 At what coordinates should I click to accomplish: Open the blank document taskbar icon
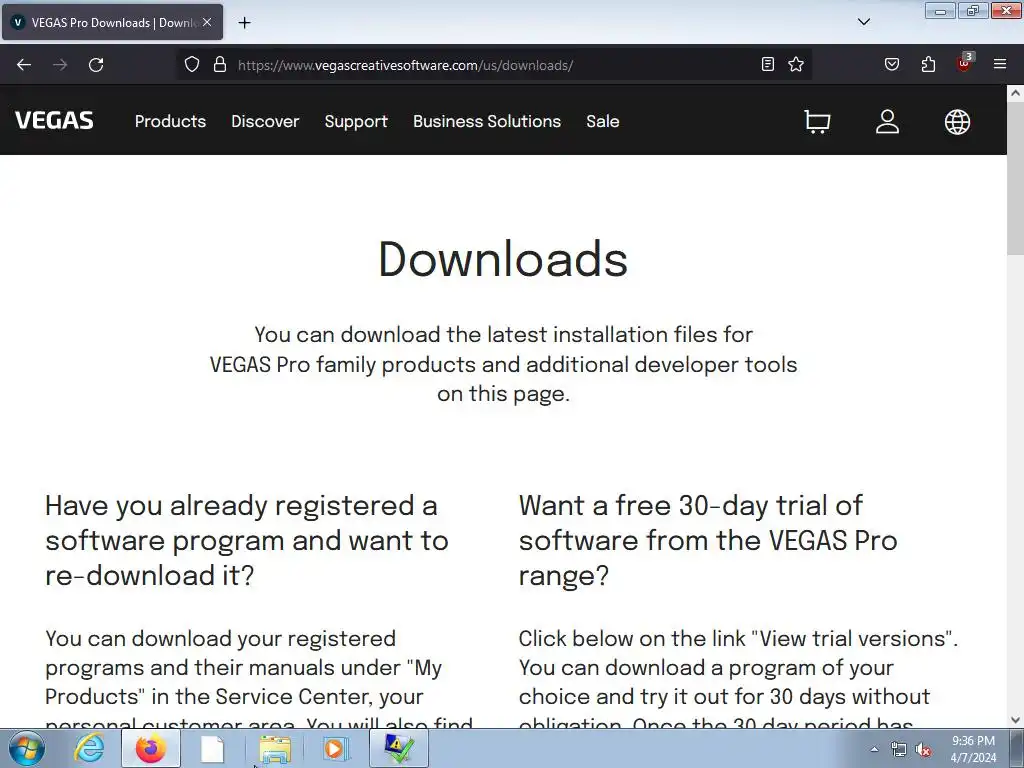click(x=212, y=749)
